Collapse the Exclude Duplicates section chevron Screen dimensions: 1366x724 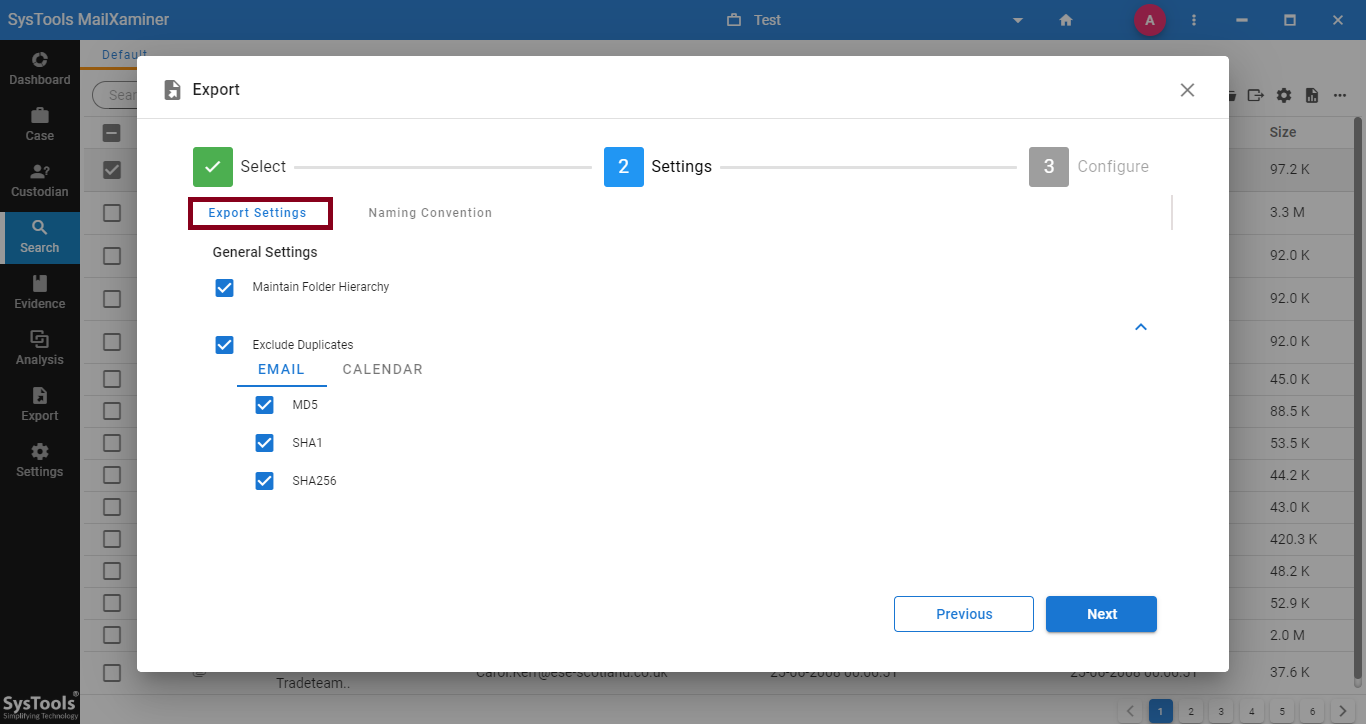[x=1141, y=327]
